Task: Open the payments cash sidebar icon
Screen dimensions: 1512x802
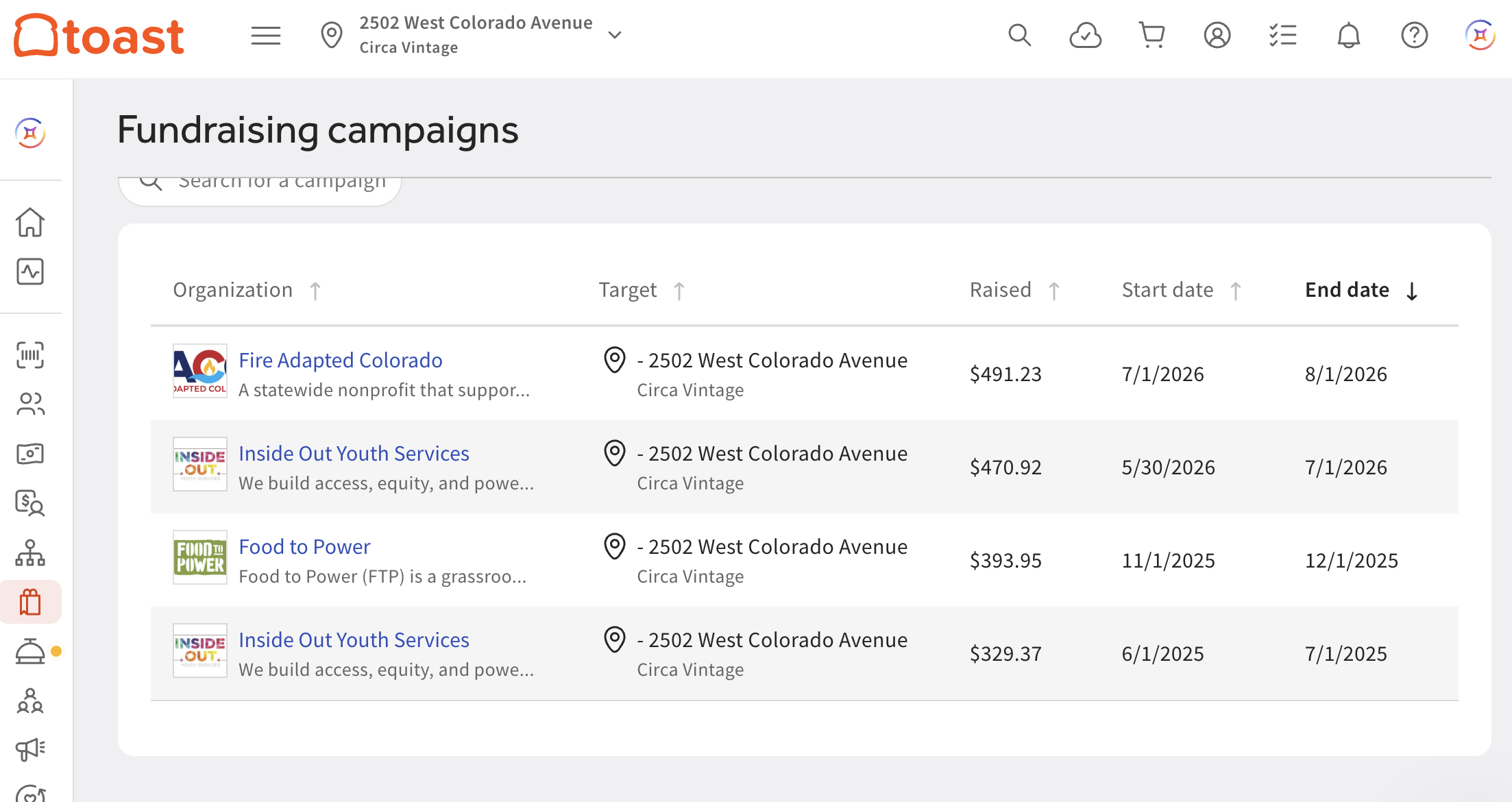Action: pos(30,454)
